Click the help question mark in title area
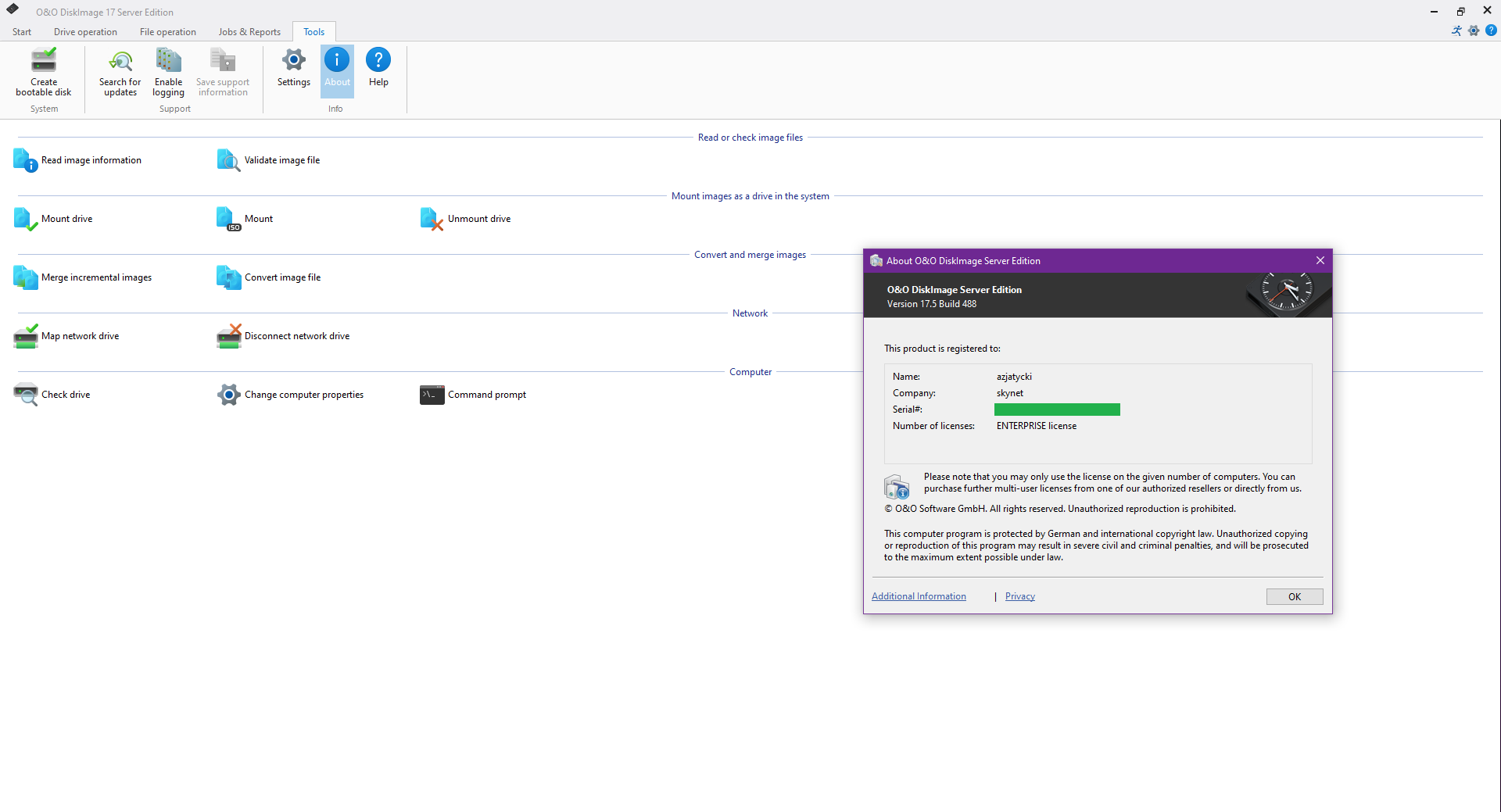The height and width of the screenshot is (812, 1501). (1491, 30)
